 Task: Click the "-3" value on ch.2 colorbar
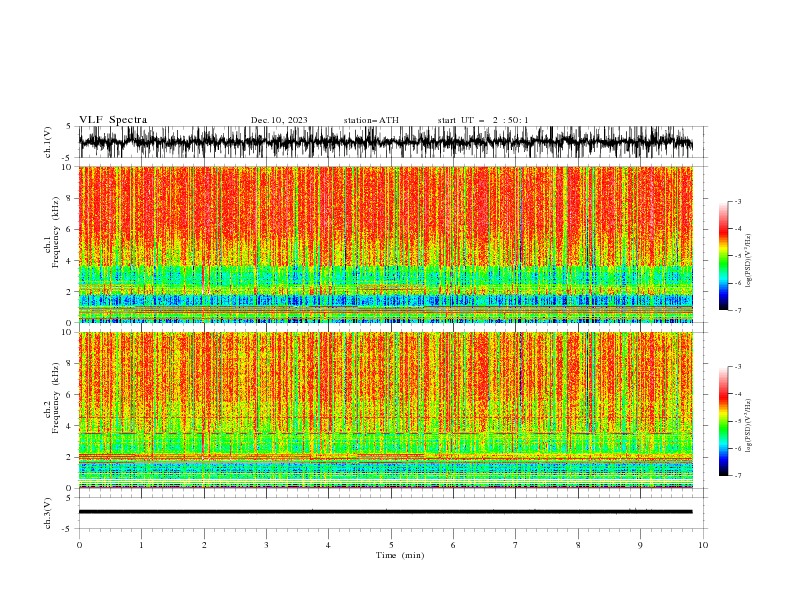(738, 367)
